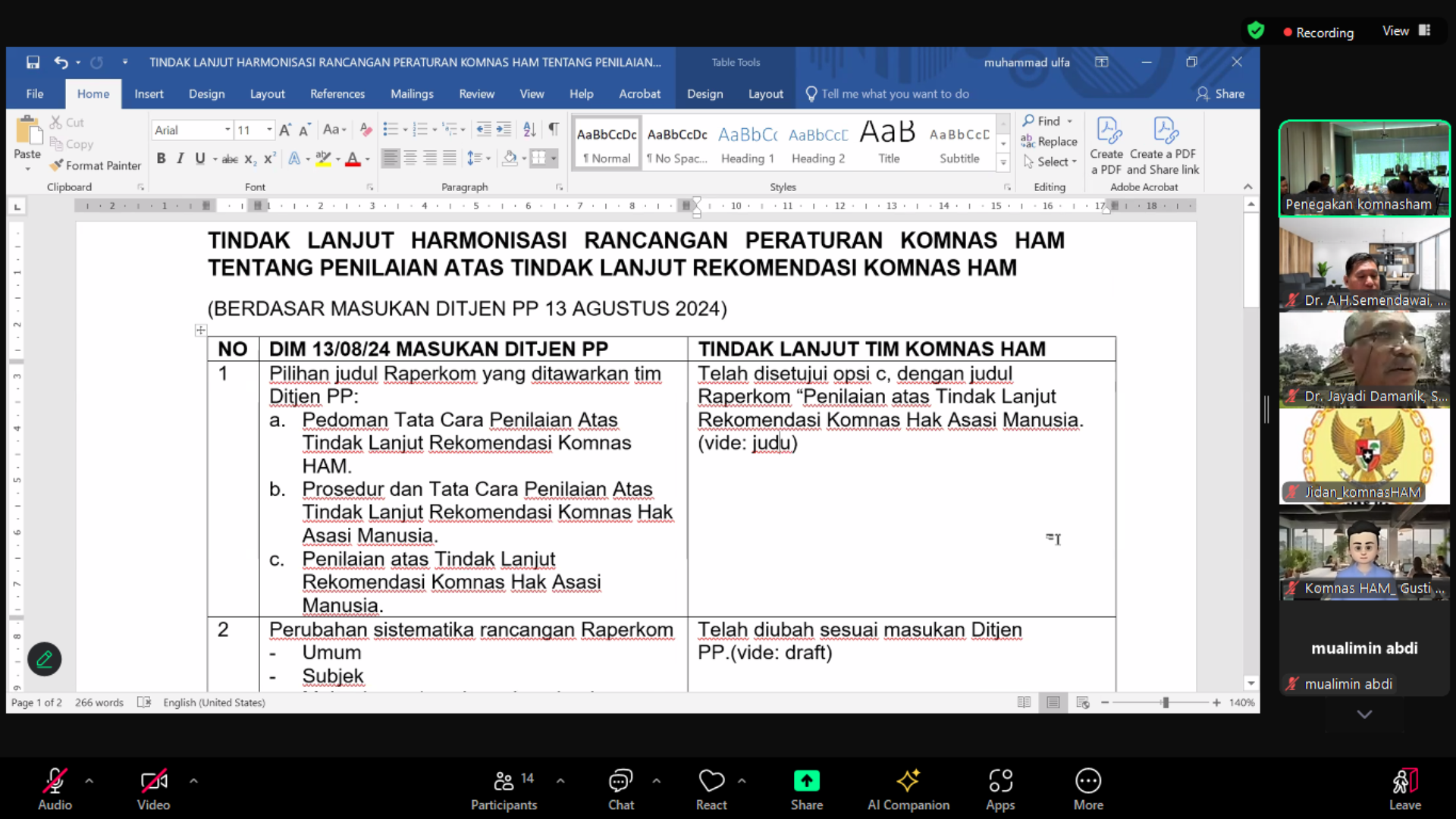Click the zoom slider handle in status bar

pyautogui.click(x=1166, y=702)
